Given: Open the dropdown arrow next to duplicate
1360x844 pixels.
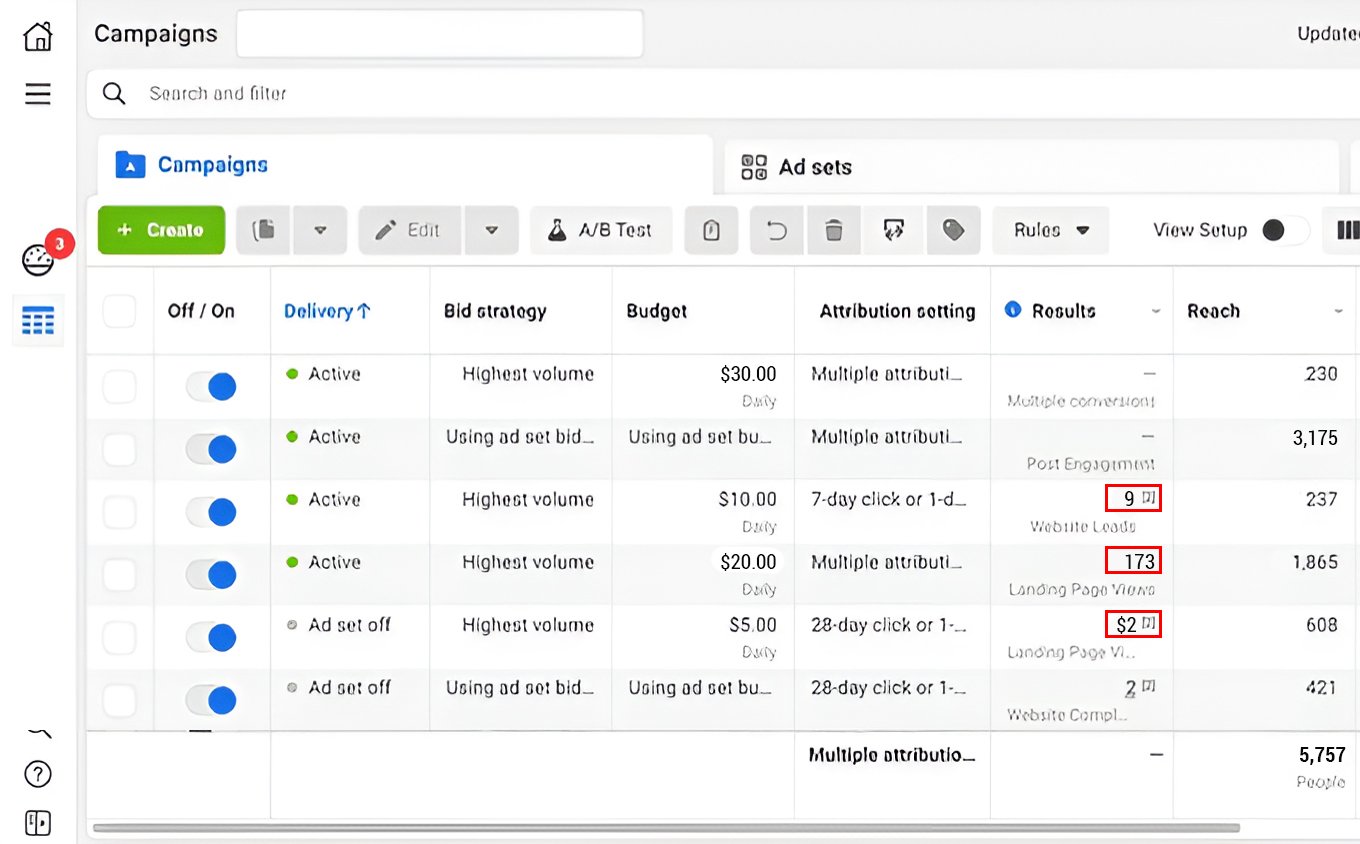Looking at the screenshot, I should (321, 230).
